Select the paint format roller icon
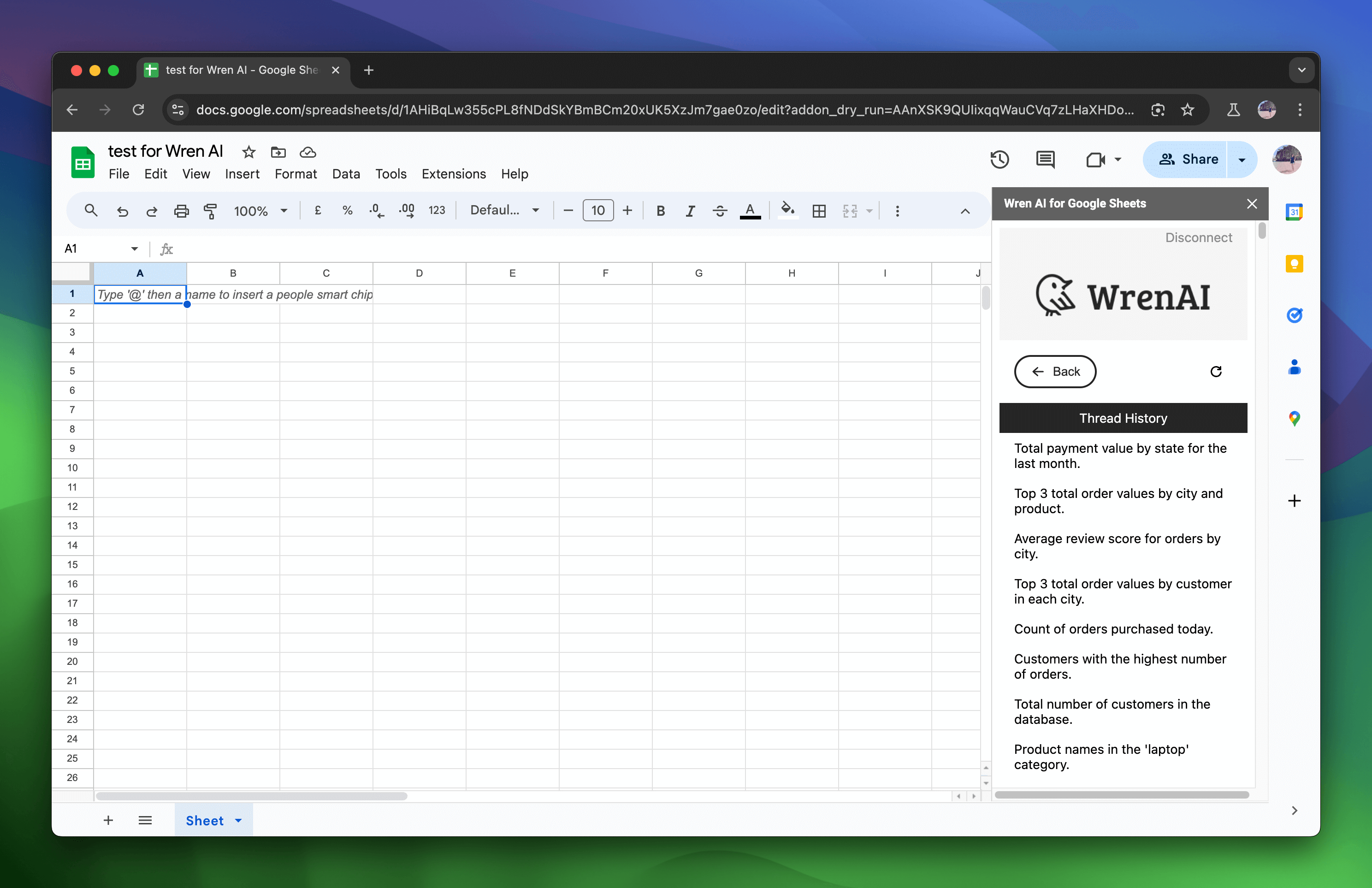The image size is (1372, 888). [x=210, y=211]
